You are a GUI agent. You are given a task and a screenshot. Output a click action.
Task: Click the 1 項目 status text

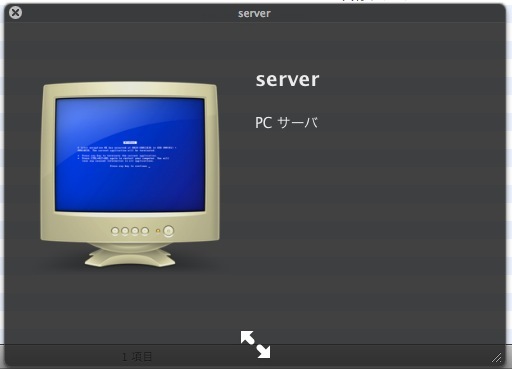click(x=137, y=357)
